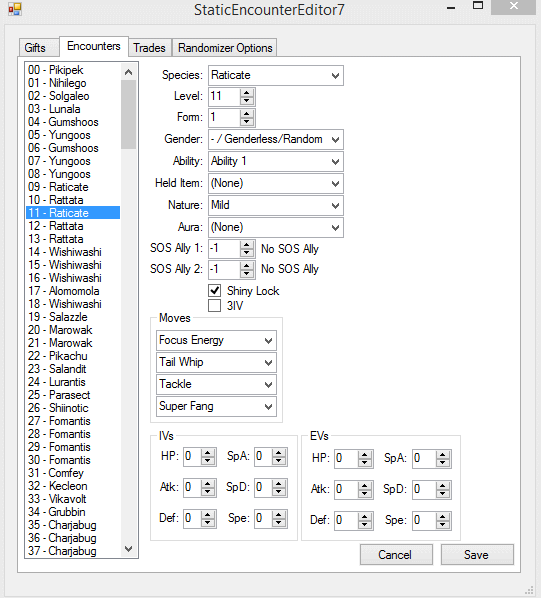Select '02 - Solgaleo' entry
Screen dimensions: 541x598
pyautogui.click(x=73, y=96)
